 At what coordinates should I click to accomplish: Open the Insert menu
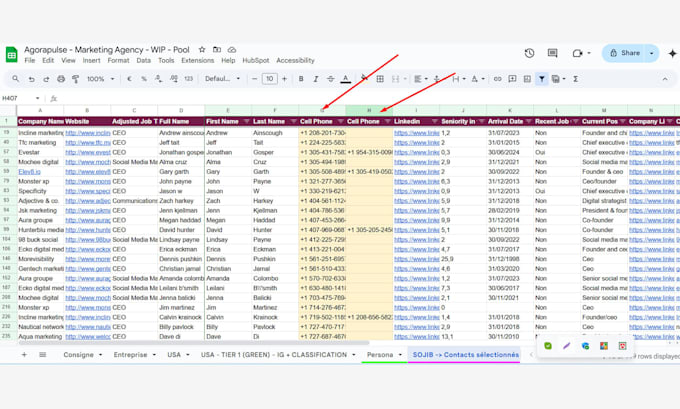tap(91, 61)
